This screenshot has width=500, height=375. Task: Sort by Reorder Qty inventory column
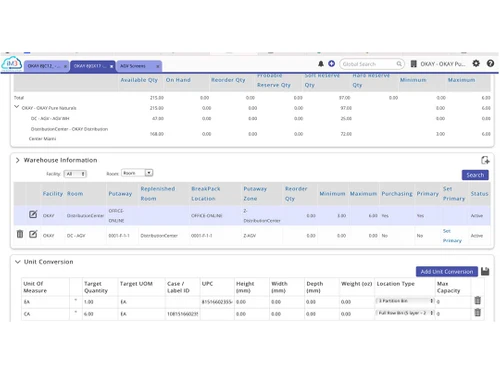(228, 80)
